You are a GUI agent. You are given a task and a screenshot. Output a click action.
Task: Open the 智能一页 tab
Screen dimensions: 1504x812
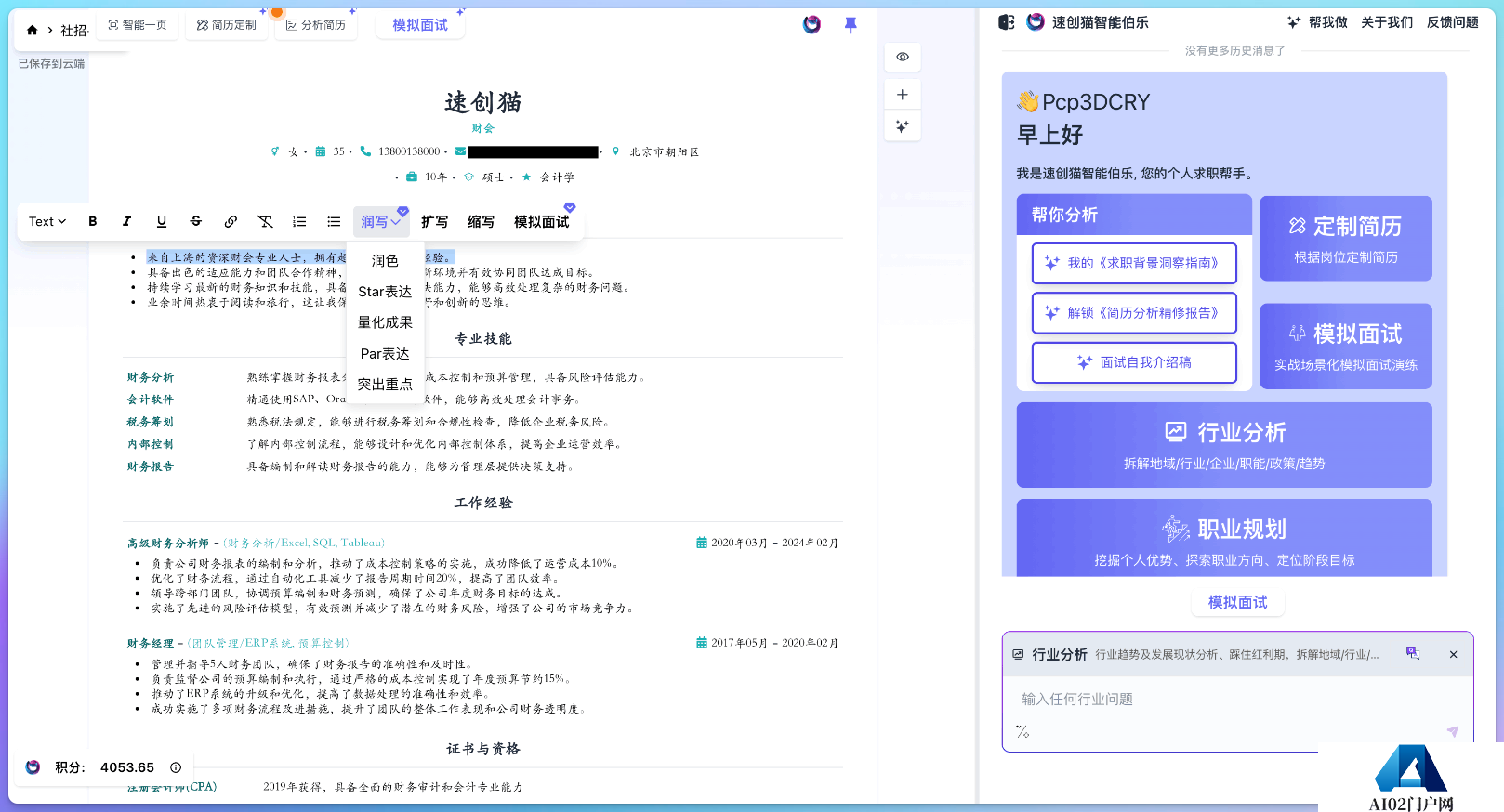point(138,25)
